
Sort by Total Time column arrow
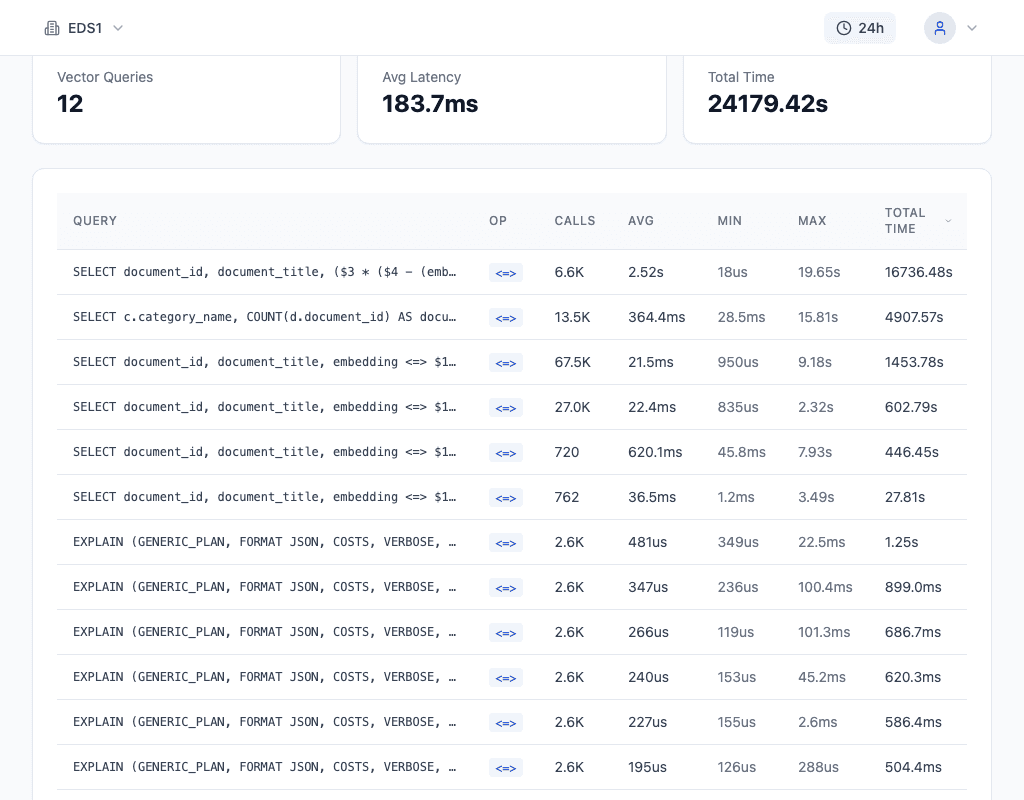[x=948, y=221]
